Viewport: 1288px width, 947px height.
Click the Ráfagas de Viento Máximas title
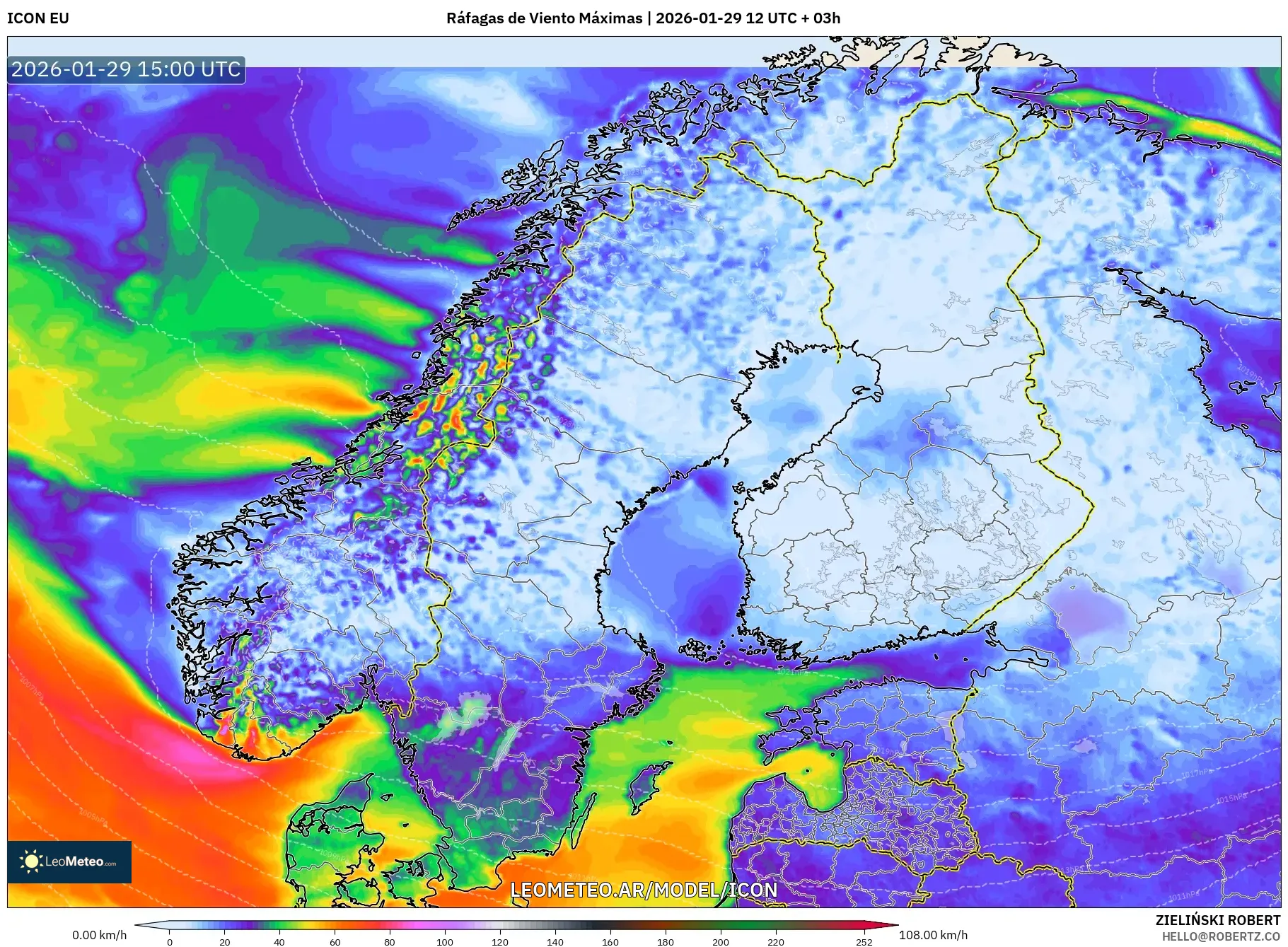pyautogui.click(x=544, y=18)
